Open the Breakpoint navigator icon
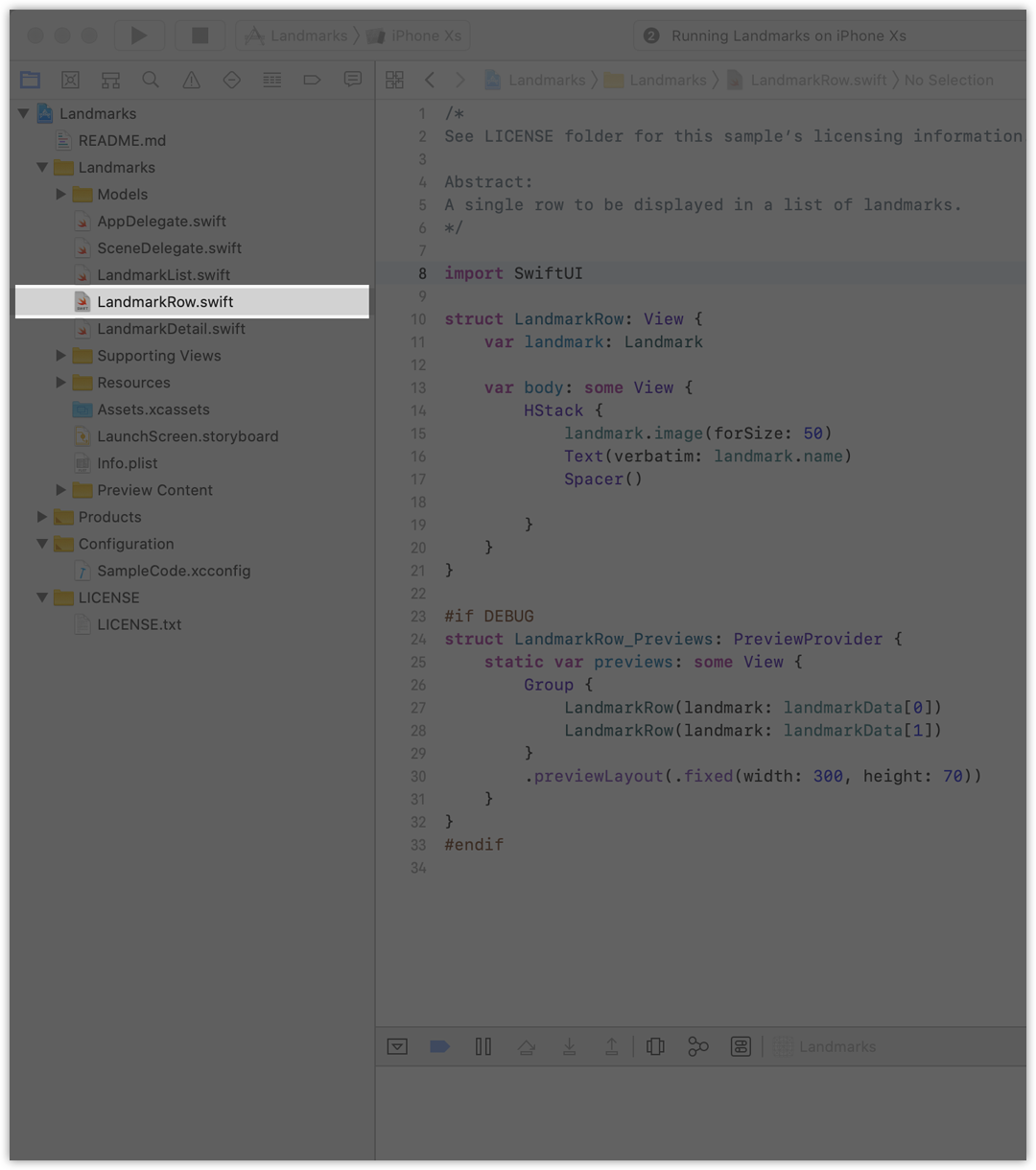 tap(312, 80)
